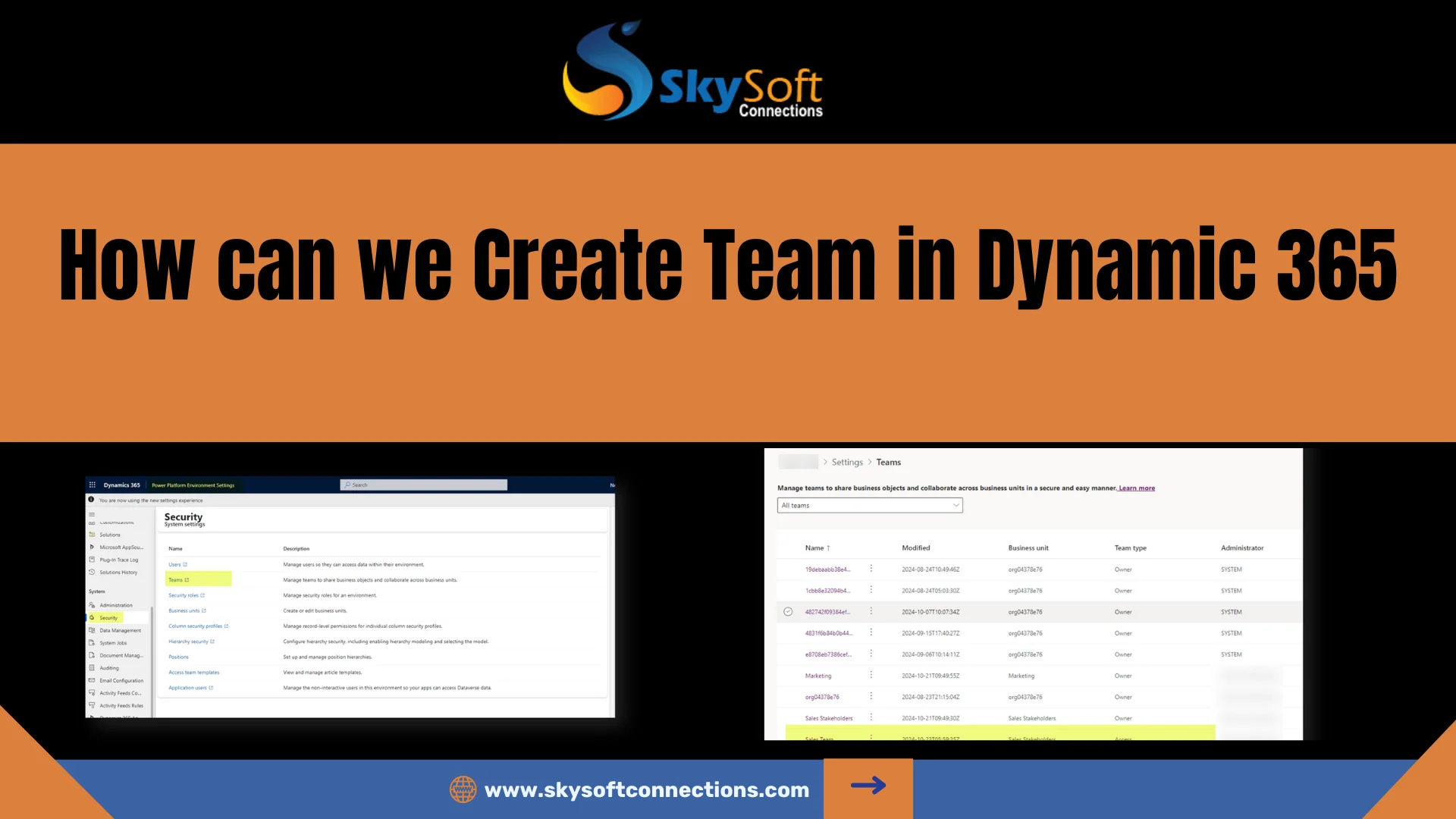Click the Security shield icon in sidebar
Image resolution: width=1456 pixels, height=819 pixels.
(x=92, y=618)
